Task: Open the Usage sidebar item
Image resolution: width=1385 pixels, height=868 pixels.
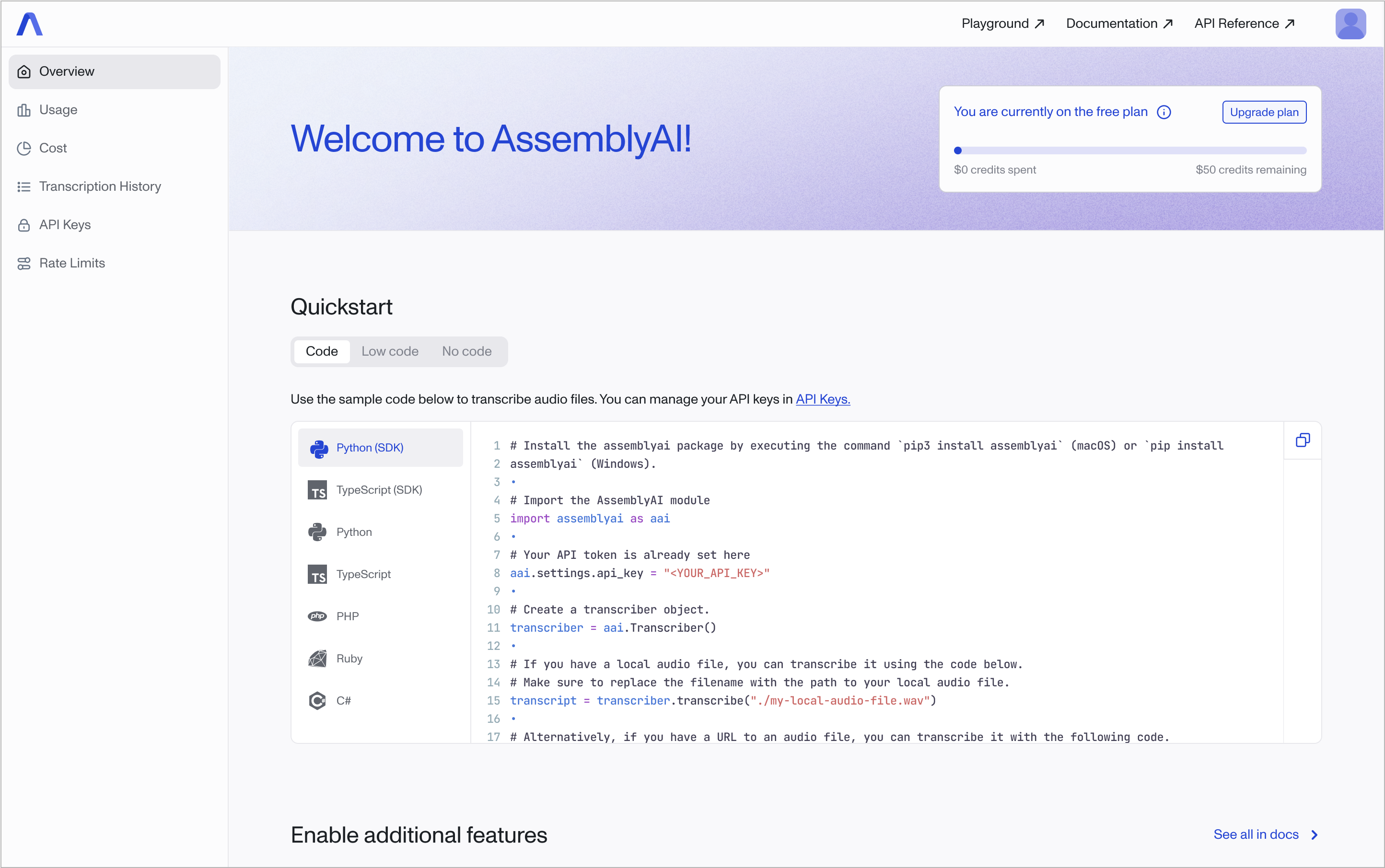Action: coord(58,110)
